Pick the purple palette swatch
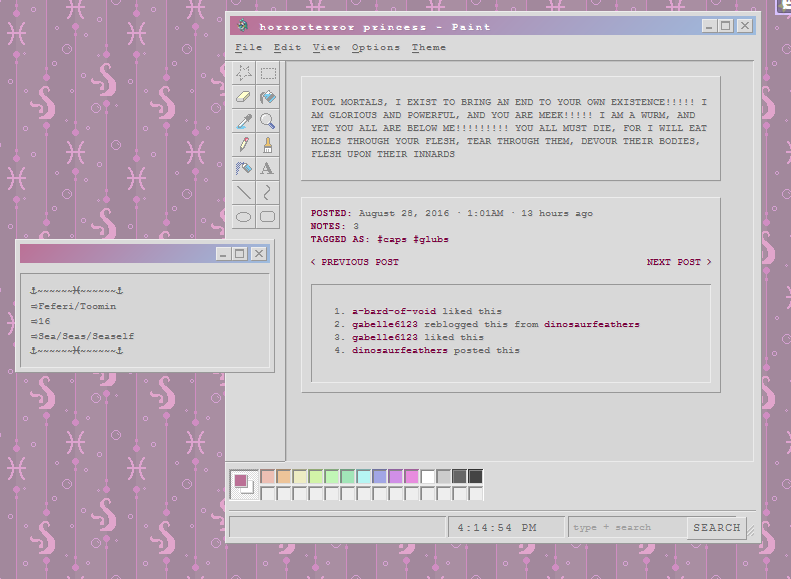The height and width of the screenshot is (579, 791). tap(396, 477)
